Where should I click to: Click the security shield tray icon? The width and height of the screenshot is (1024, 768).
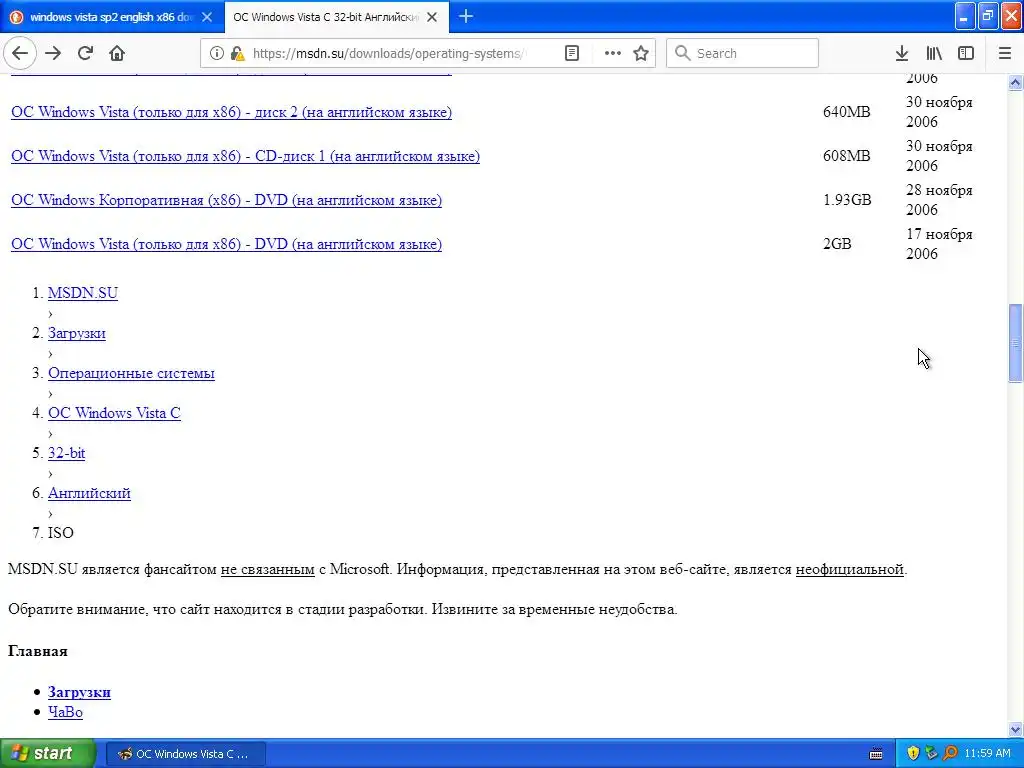[913, 754]
